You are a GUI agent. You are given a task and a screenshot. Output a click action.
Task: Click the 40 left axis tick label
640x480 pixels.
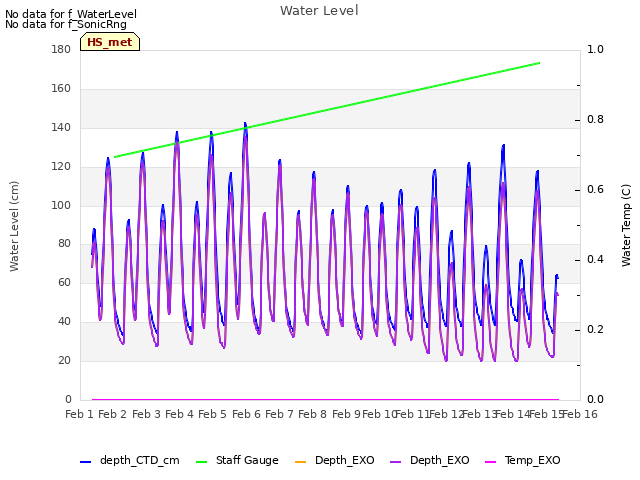(x=64, y=321)
